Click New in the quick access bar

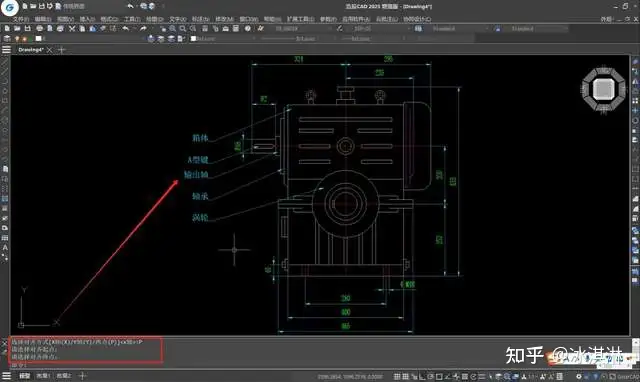[25, 6]
